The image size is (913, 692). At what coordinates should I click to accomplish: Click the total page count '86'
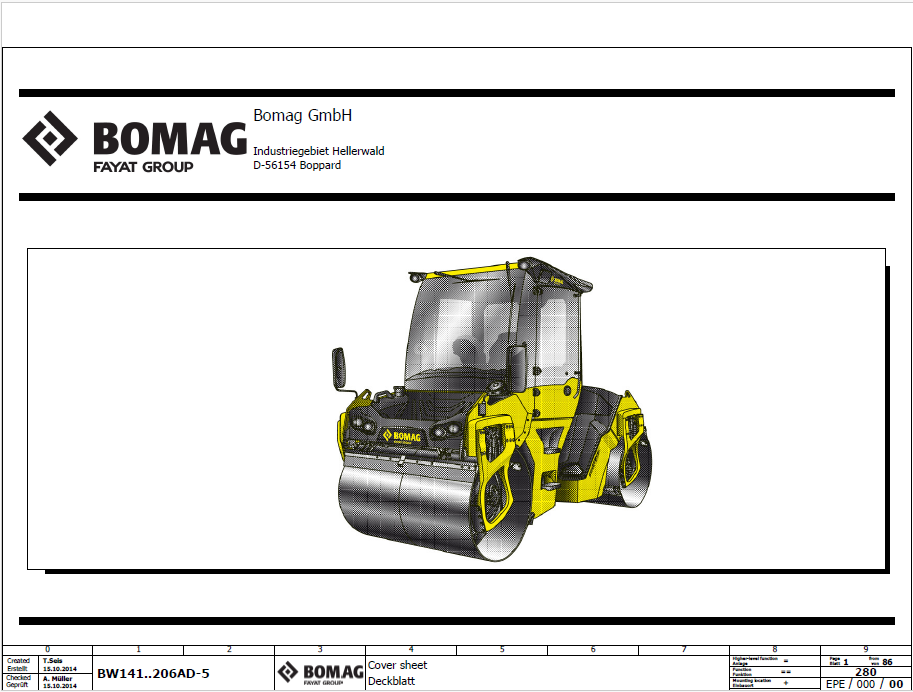[x=887, y=662]
